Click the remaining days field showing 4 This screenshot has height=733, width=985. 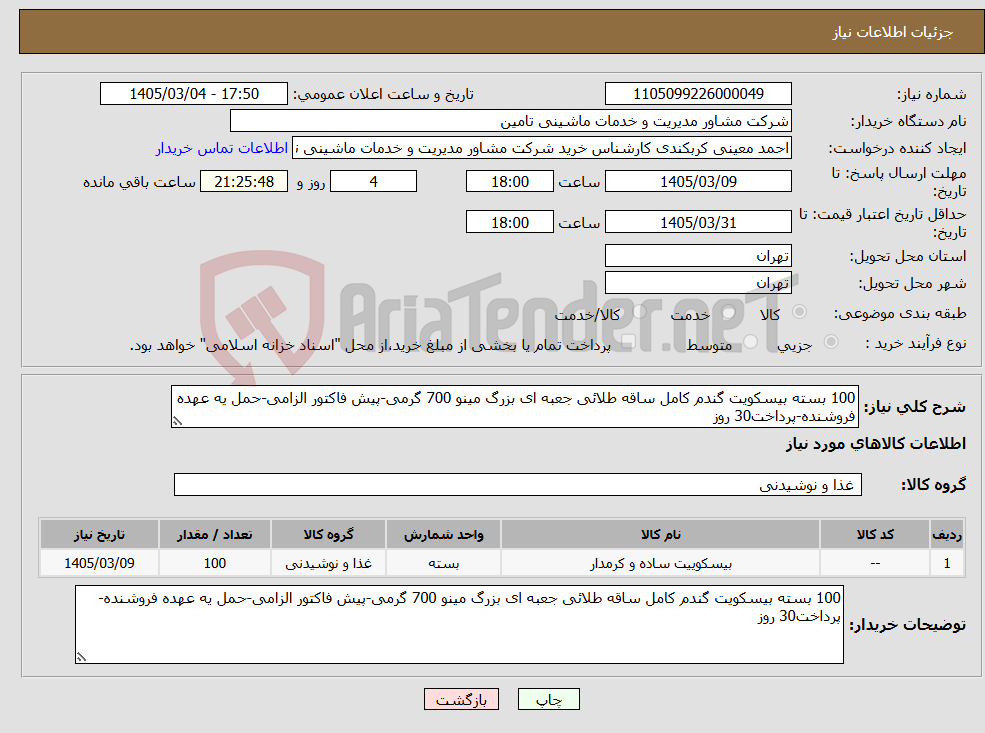point(373,182)
